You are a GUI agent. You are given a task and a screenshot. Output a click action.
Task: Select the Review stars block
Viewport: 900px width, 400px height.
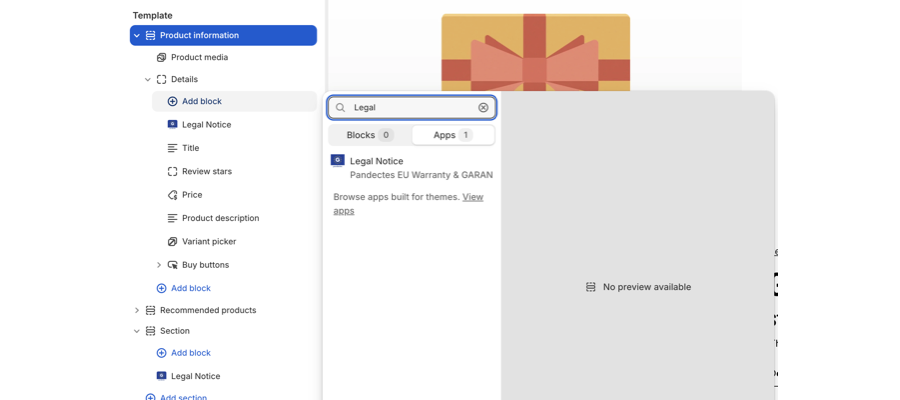click(207, 172)
